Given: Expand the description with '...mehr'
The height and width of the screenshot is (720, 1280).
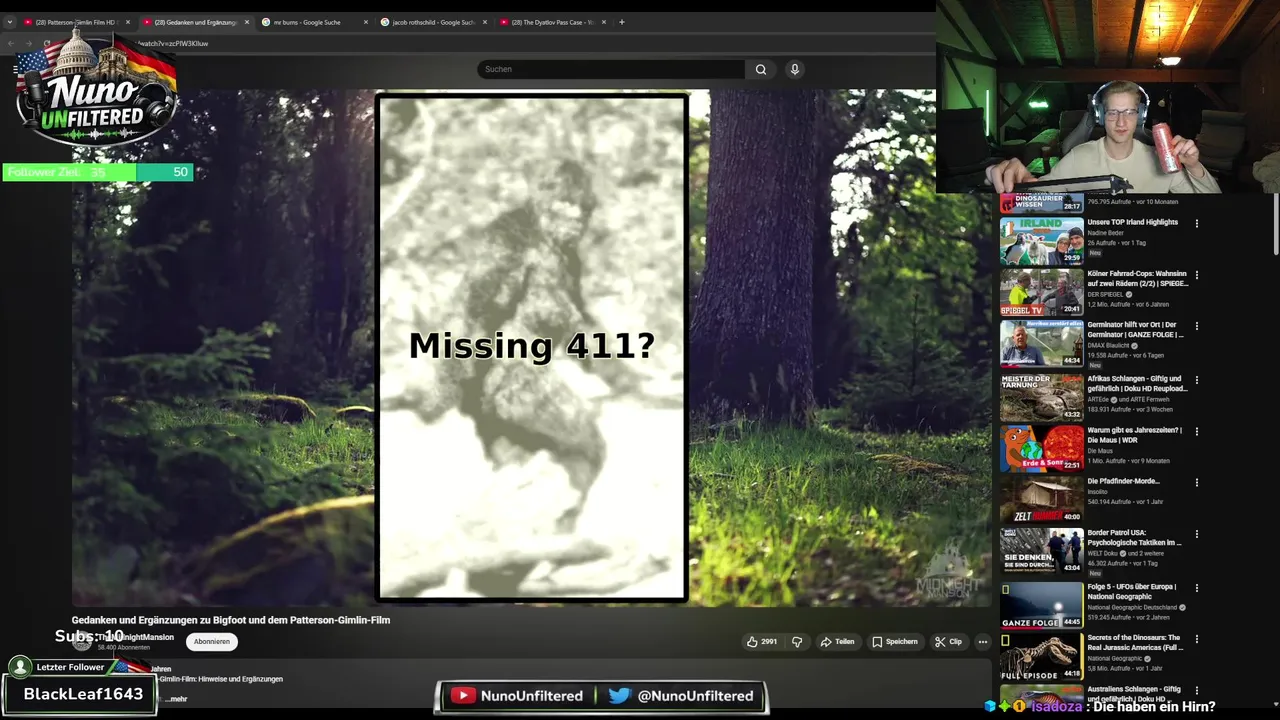Looking at the screenshot, I should tap(176, 699).
